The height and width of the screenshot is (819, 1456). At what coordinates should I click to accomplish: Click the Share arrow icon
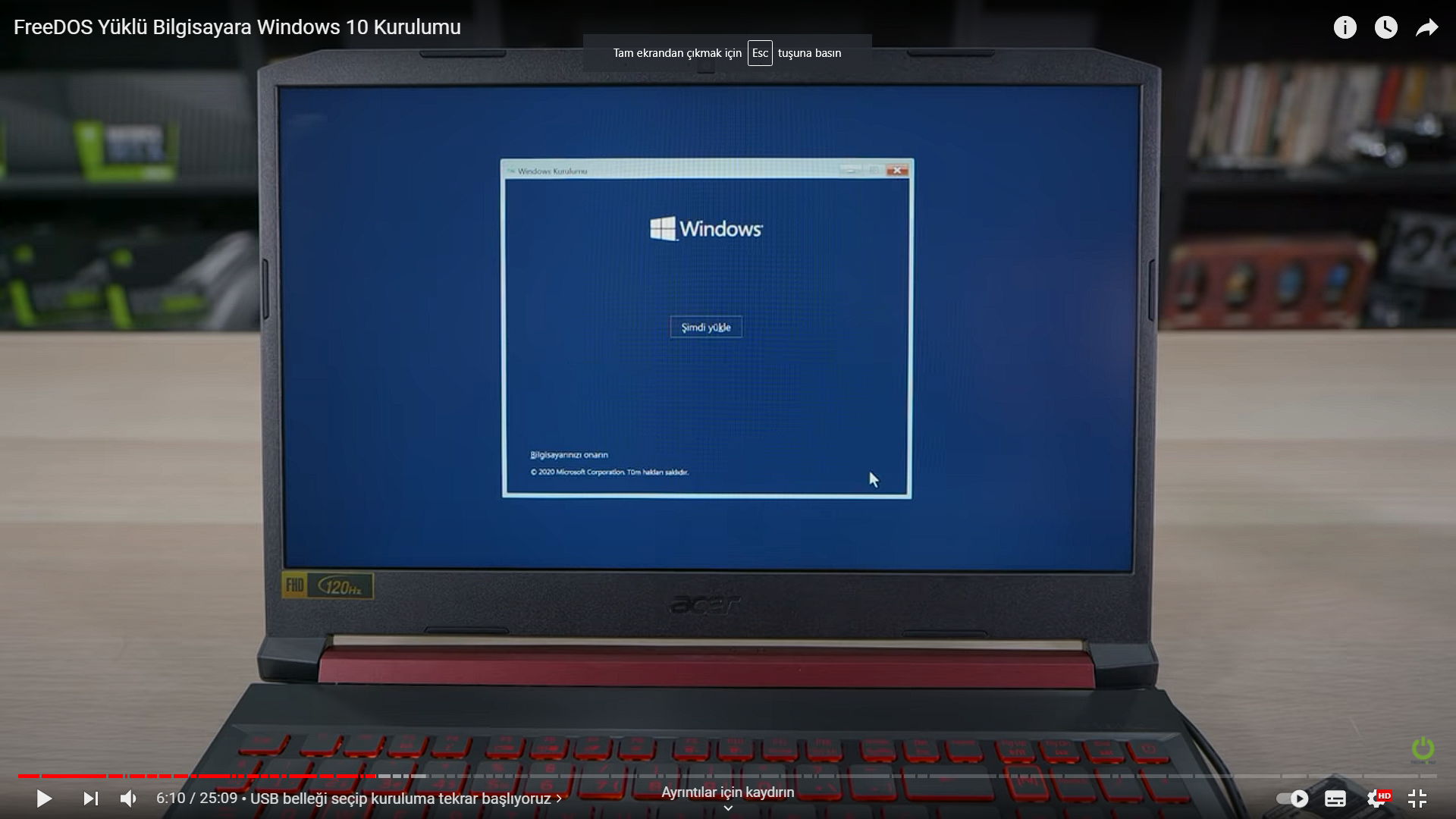pos(1426,28)
